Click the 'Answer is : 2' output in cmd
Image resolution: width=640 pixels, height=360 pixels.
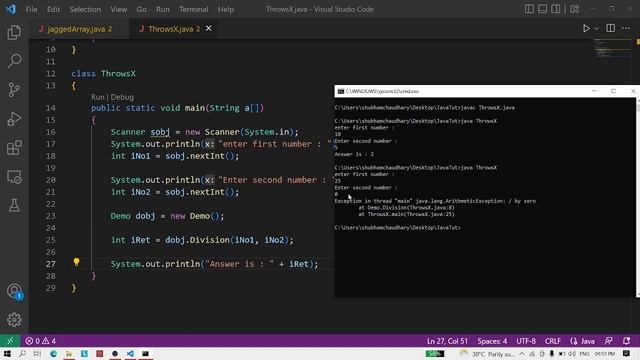tap(354, 154)
